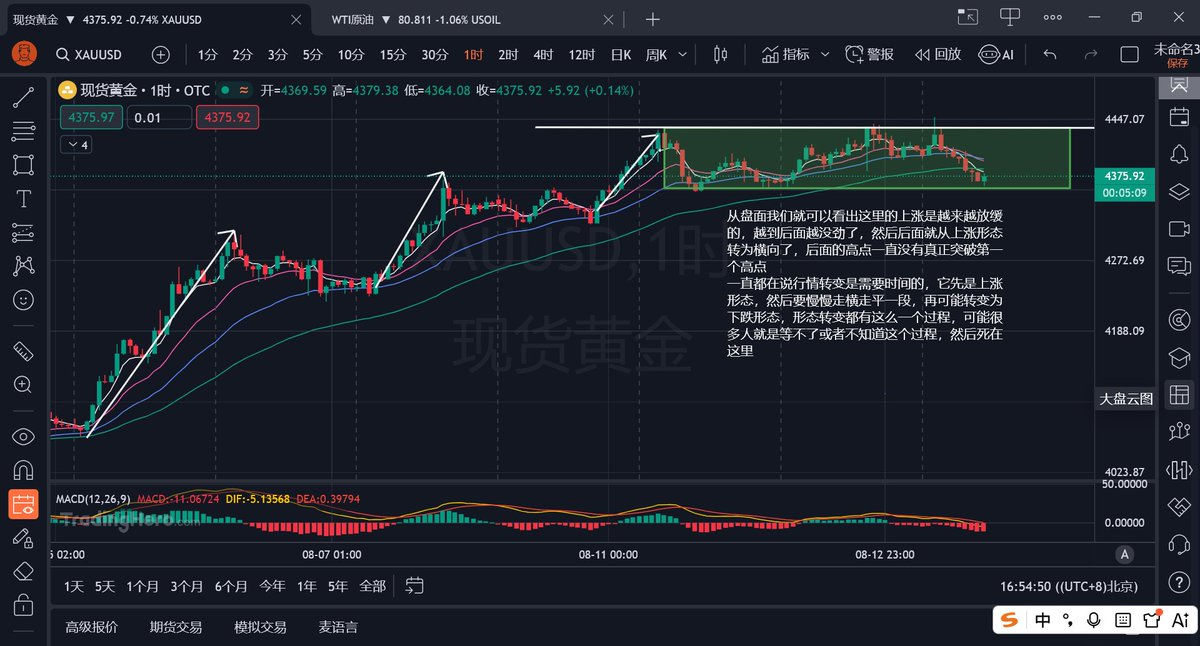
Task: Open the 模拟交易 bottom panel tab
Action: pyautogui.click(x=260, y=627)
